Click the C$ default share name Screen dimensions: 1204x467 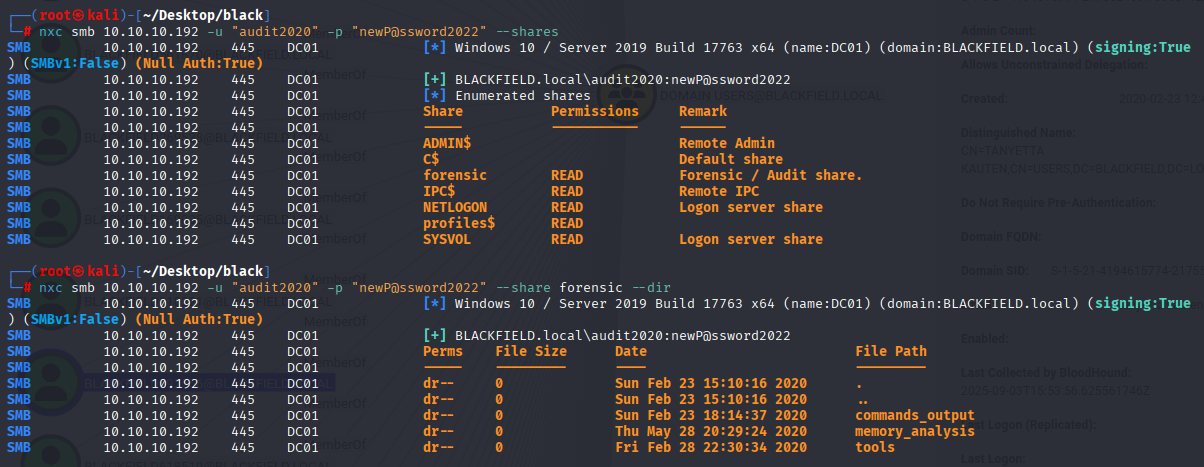431,159
